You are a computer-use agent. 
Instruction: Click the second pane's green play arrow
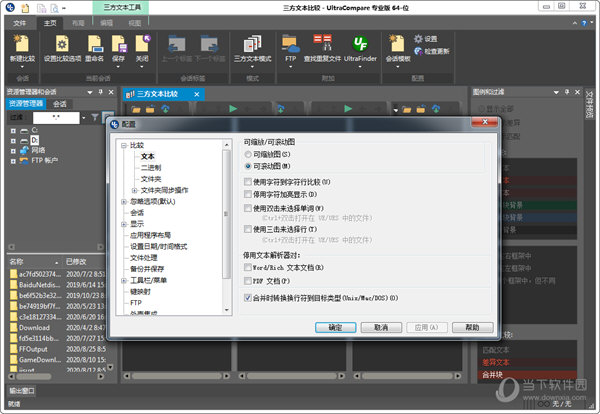pos(348,109)
